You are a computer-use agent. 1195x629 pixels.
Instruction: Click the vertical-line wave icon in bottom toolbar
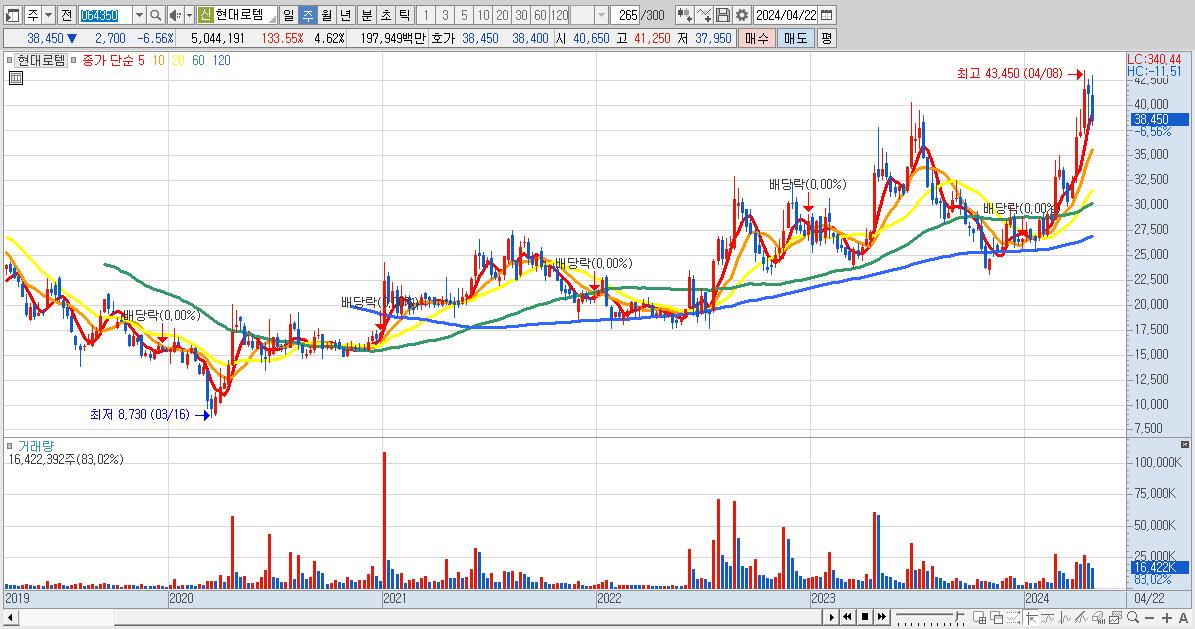(1065, 617)
